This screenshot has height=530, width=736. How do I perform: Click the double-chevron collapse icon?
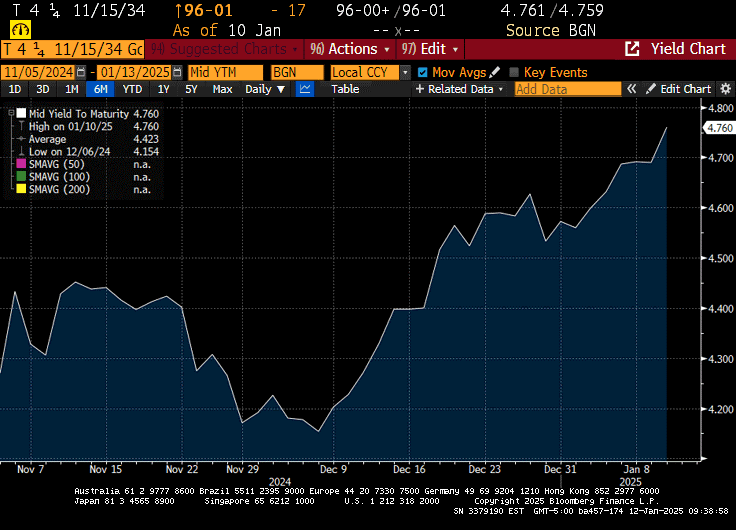pos(631,89)
